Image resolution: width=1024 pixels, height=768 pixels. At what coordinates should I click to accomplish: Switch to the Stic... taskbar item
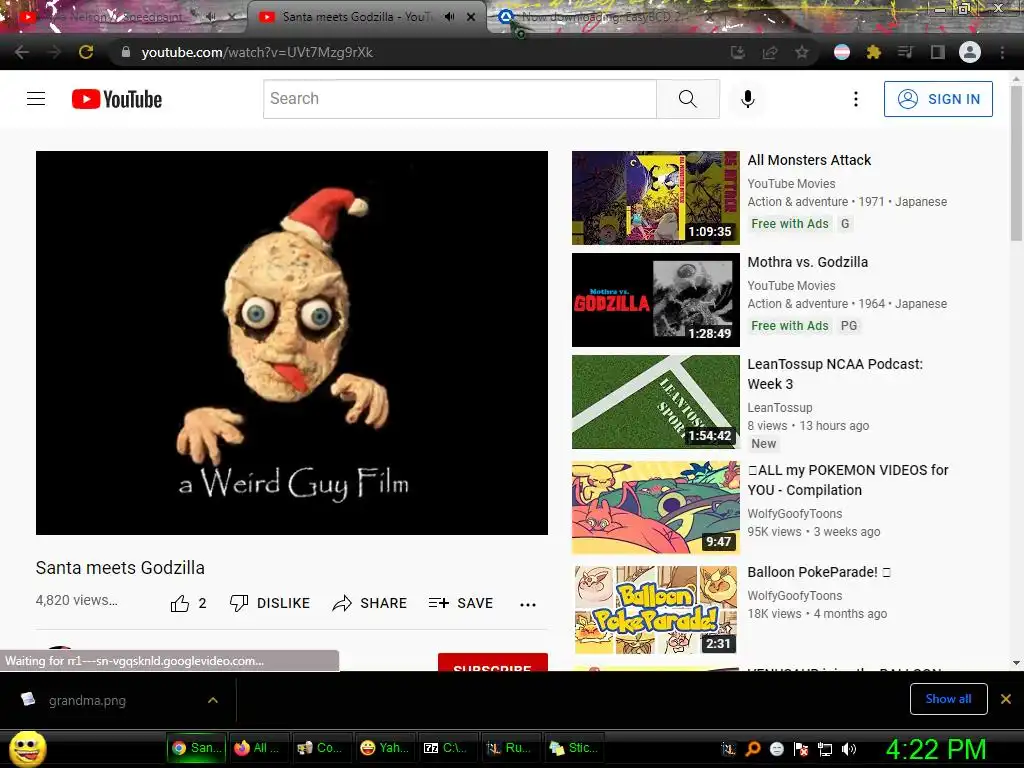(x=575, y=748)
